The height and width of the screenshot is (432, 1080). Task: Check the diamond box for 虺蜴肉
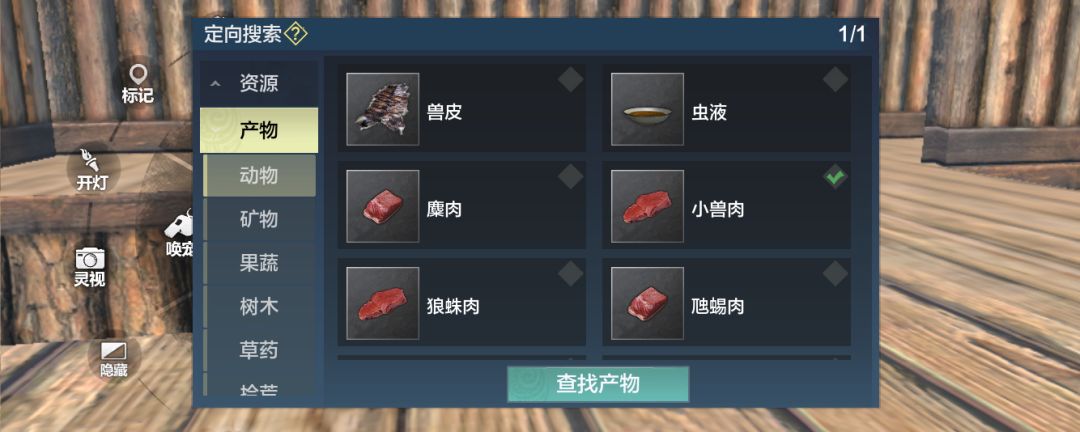(x=835, y=274)
